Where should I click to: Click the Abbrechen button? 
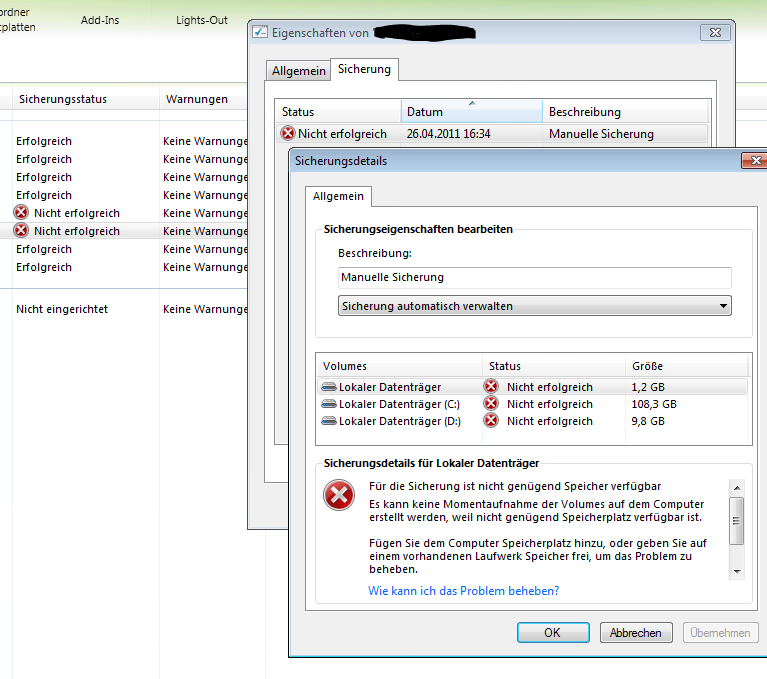coord(636,633)
